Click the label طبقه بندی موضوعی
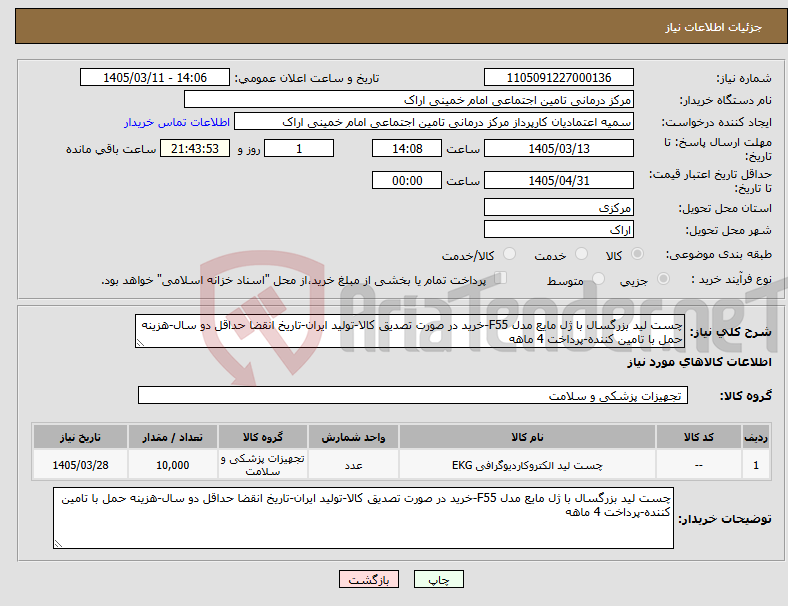Image resolution: width=788 pixels, height=606 pixels. 719,254
